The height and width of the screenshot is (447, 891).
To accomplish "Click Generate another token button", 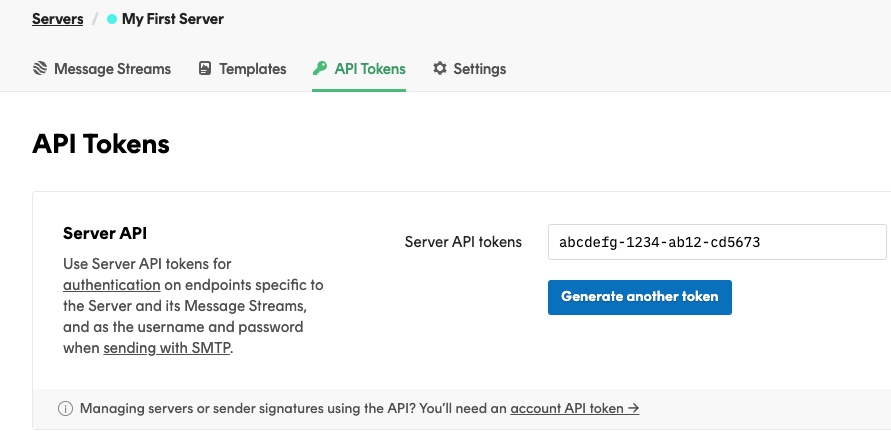I will click(x=640, y=297).
